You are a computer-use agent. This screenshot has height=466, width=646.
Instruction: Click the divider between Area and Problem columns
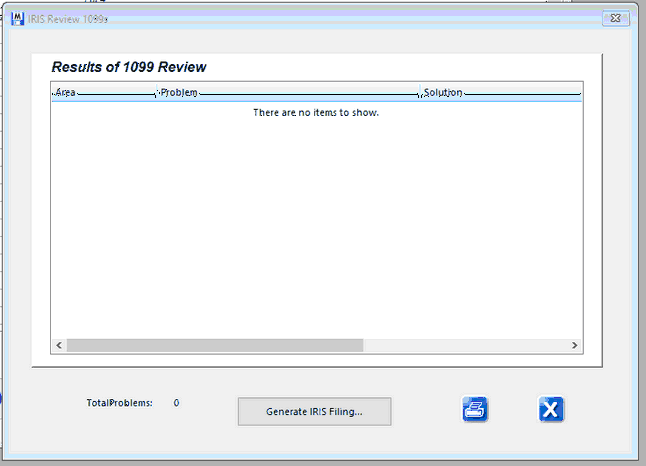157,92
